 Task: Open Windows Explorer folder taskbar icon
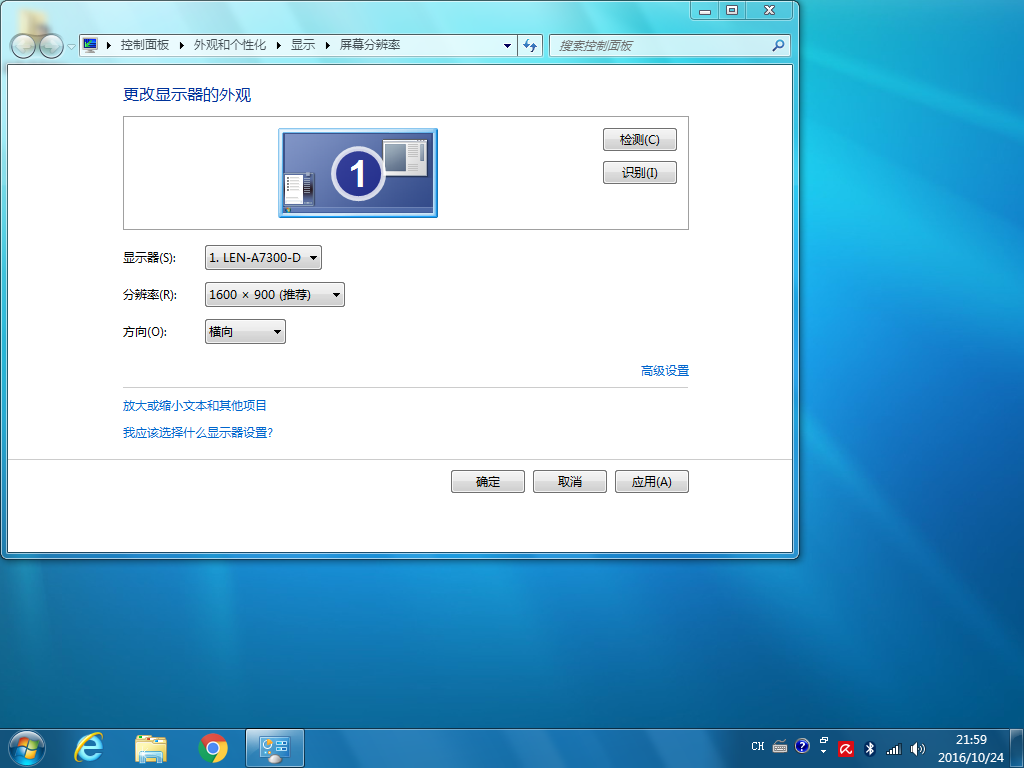151,748
